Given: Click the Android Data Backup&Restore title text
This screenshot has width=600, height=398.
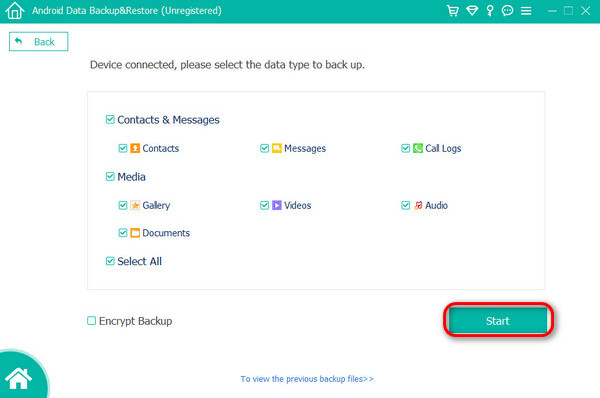Looking at the screenshot, I should click(127, 11).
